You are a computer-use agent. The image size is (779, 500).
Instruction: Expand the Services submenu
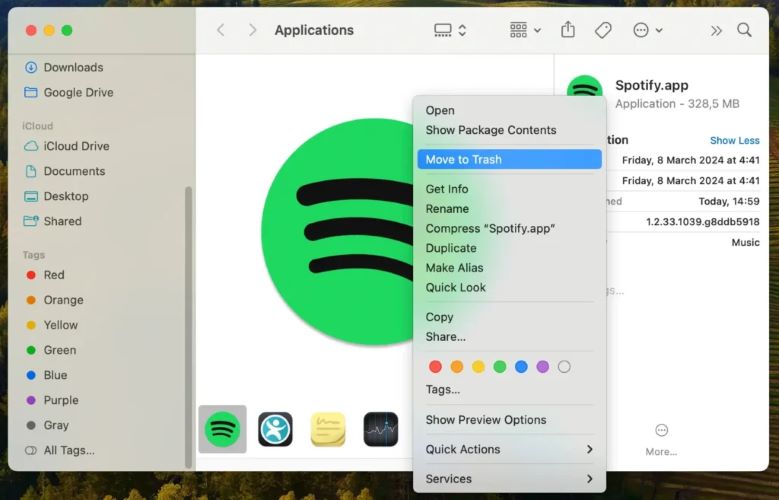(x=509, y=479)
